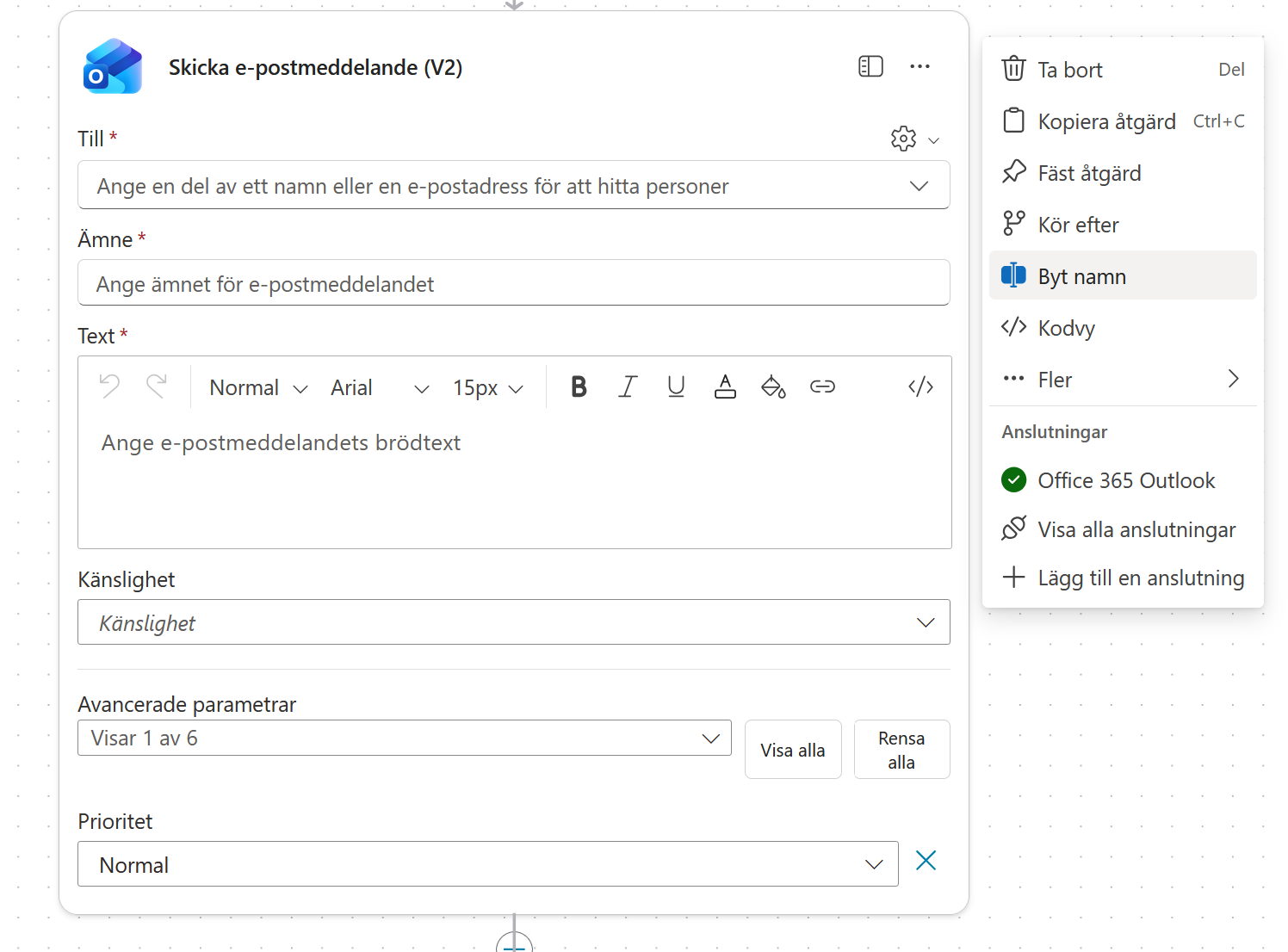This screenshot has height=952, width=1288.
Task: Toggle underline formatting
Action: click(676, 386)
